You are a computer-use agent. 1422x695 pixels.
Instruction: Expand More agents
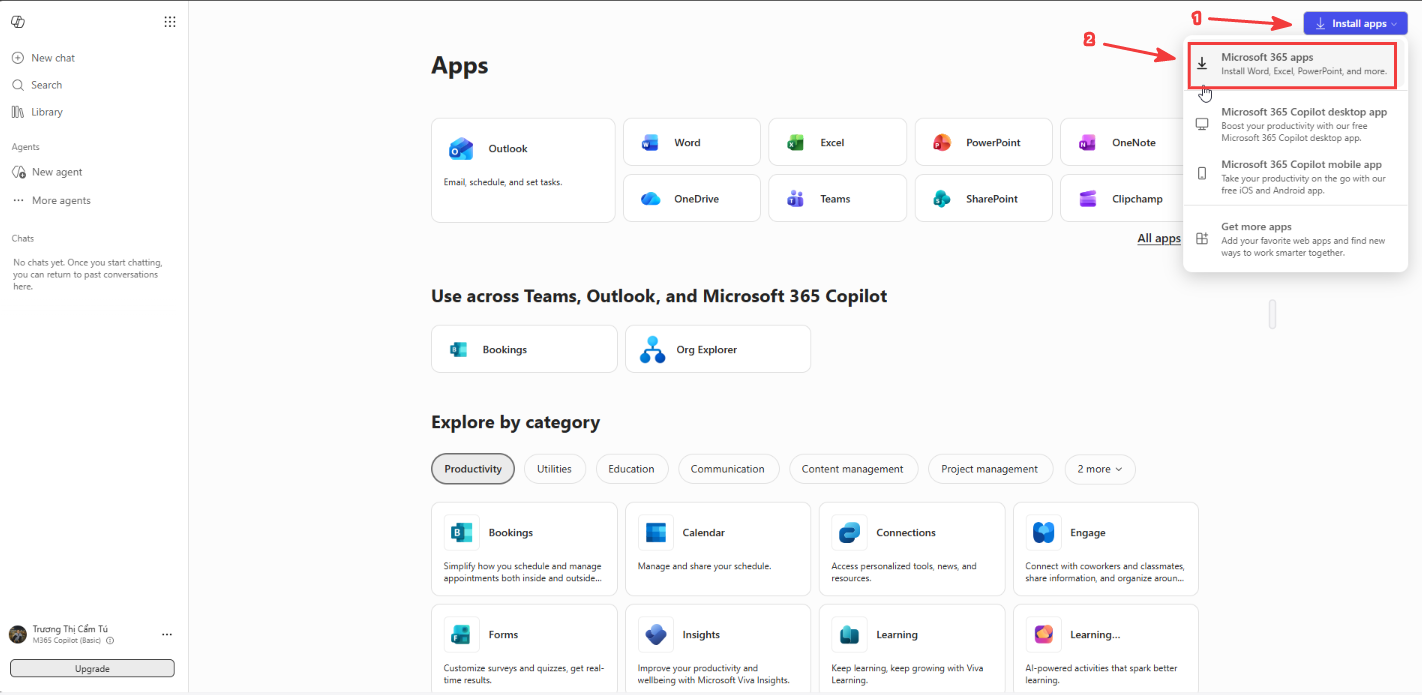coord(51,200)
